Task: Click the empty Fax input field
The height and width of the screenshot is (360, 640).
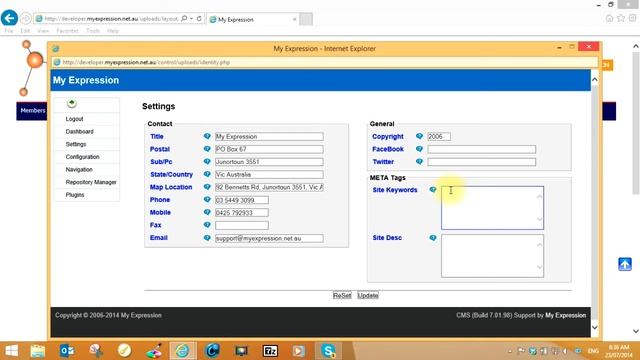Action: tap(242, 225)
